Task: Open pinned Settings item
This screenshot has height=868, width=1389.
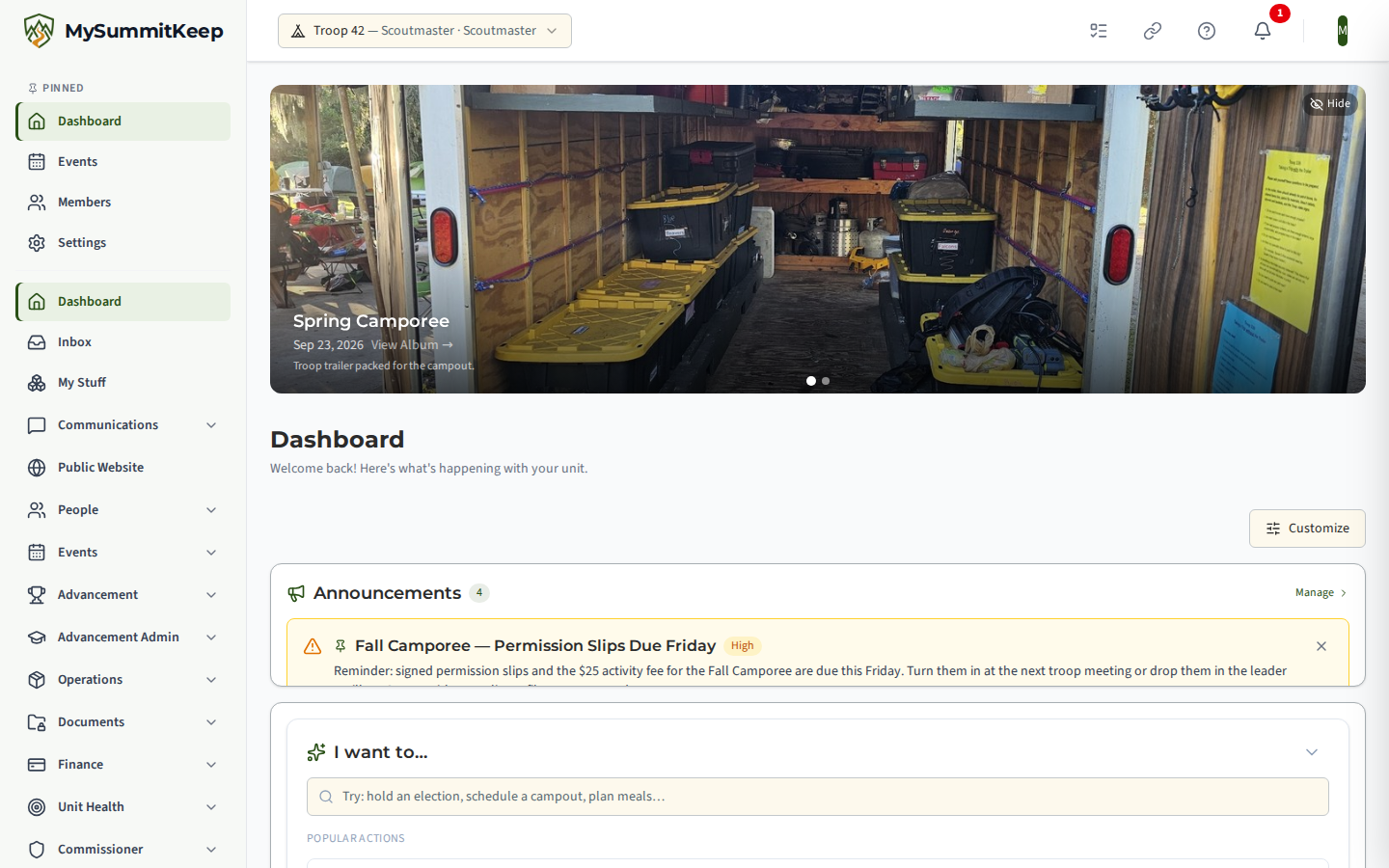Action: point(123,243)
